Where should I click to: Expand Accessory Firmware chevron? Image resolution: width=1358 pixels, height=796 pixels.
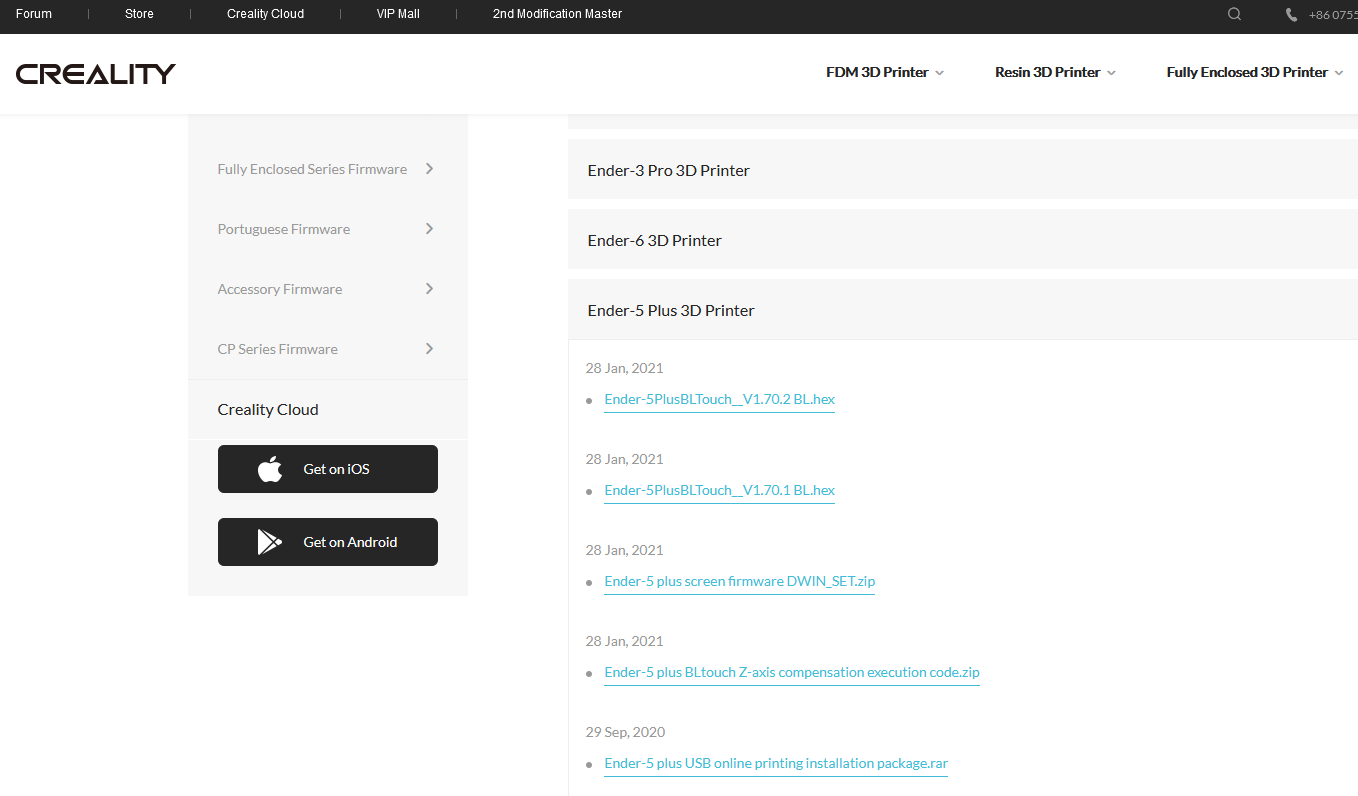pyautogui.click(x=429, y=289)
